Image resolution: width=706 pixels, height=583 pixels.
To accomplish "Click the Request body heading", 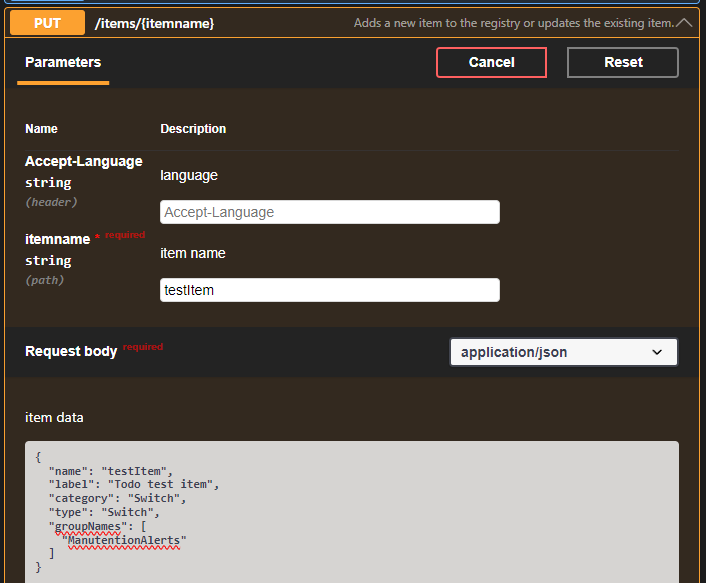I will coord(71,351).
